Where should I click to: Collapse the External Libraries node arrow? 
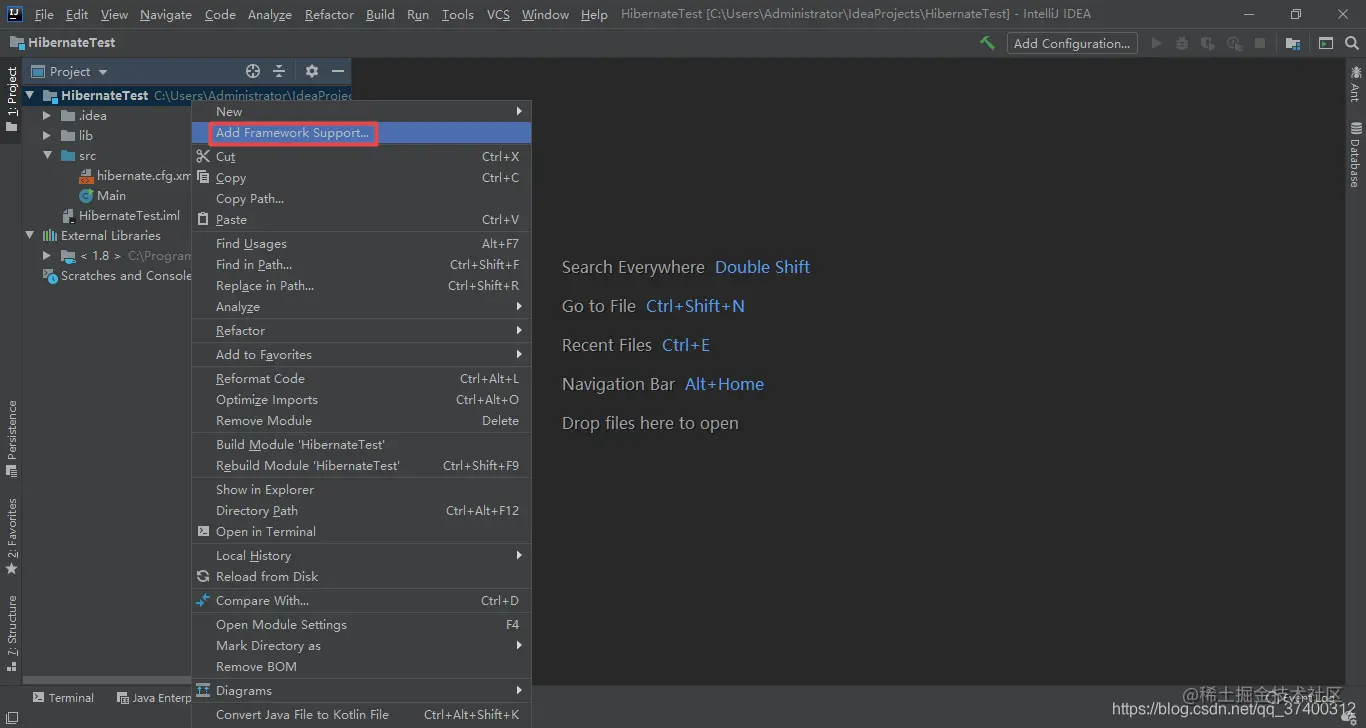tap(30, 235)
